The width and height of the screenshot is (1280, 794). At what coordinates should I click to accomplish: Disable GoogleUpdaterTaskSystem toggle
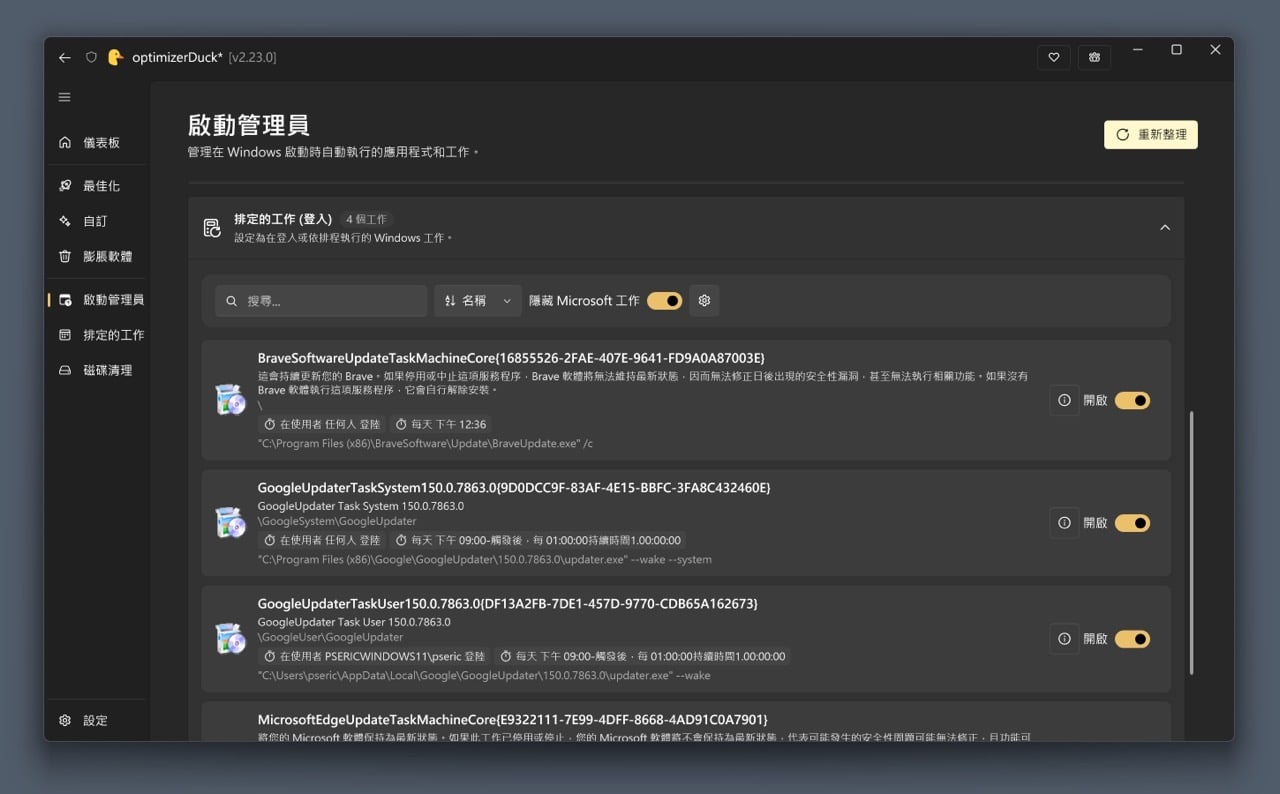[x=1132, y=523]
